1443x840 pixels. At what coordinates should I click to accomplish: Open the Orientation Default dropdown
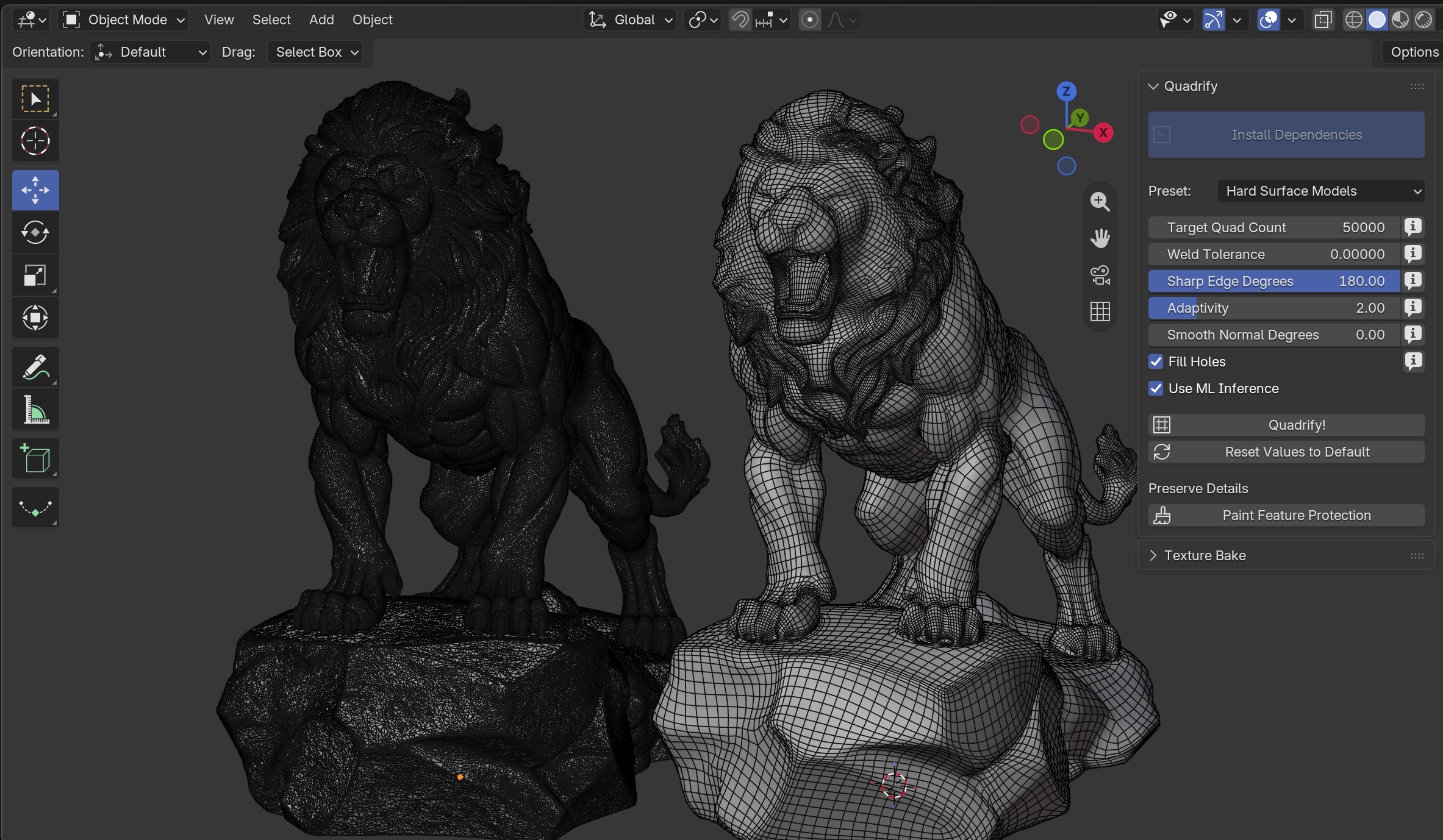150,52
